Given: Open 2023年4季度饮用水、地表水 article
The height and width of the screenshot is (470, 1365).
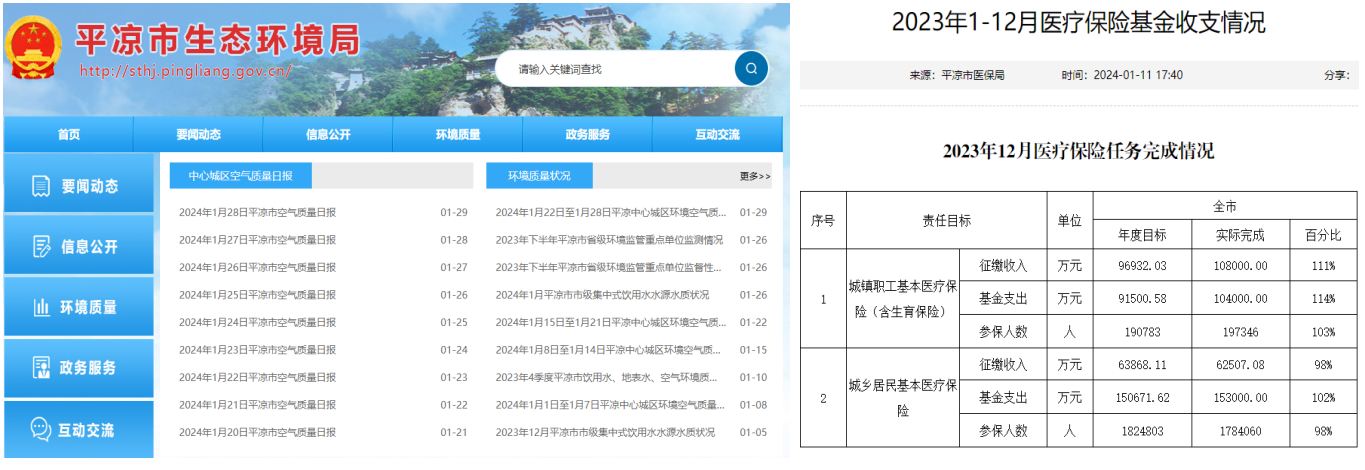Looking at the screenshot, I should (x=607, y=377).
